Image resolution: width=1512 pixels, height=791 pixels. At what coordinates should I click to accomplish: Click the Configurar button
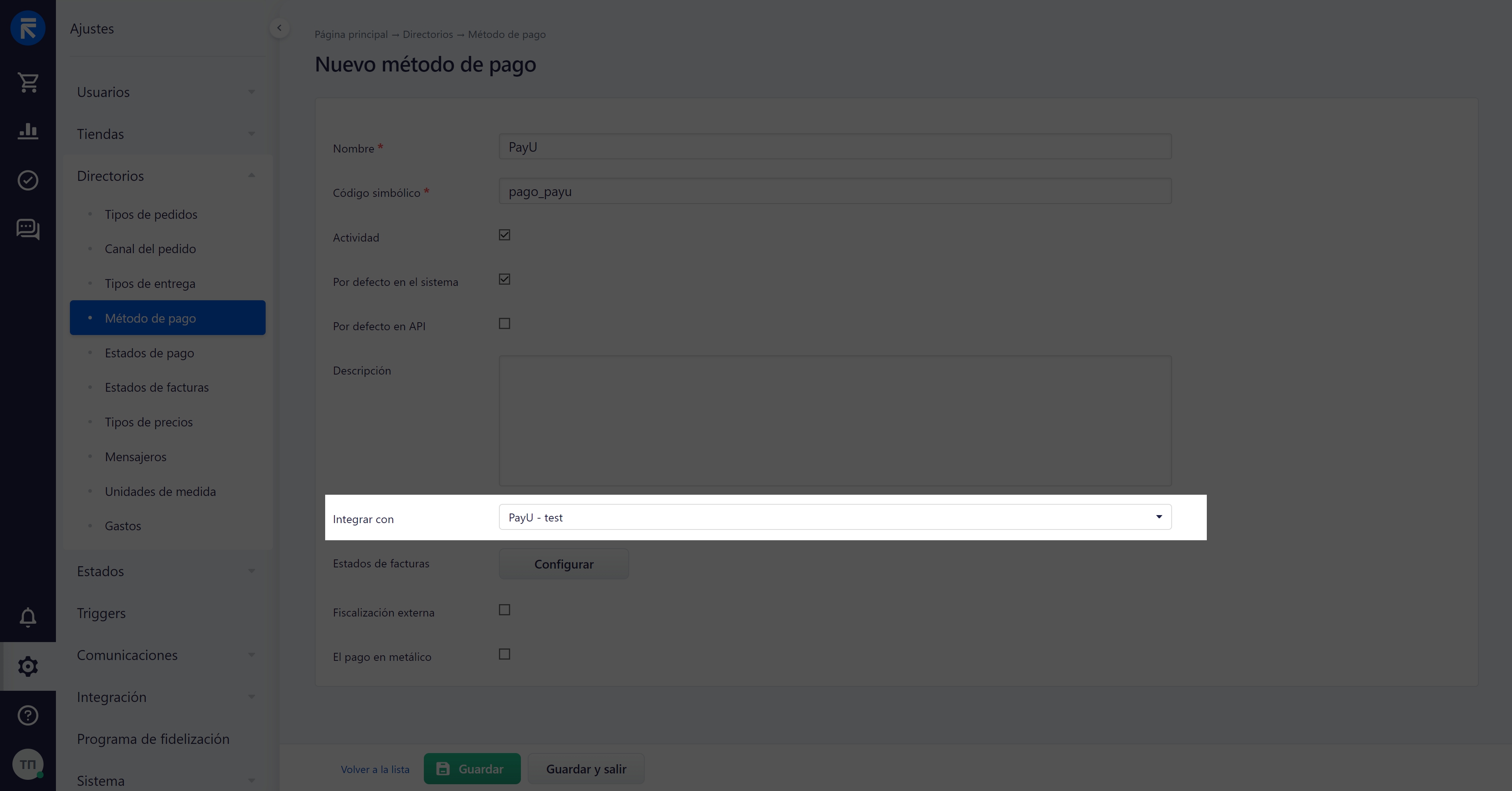pyautogui.click(x=564, y=564)
